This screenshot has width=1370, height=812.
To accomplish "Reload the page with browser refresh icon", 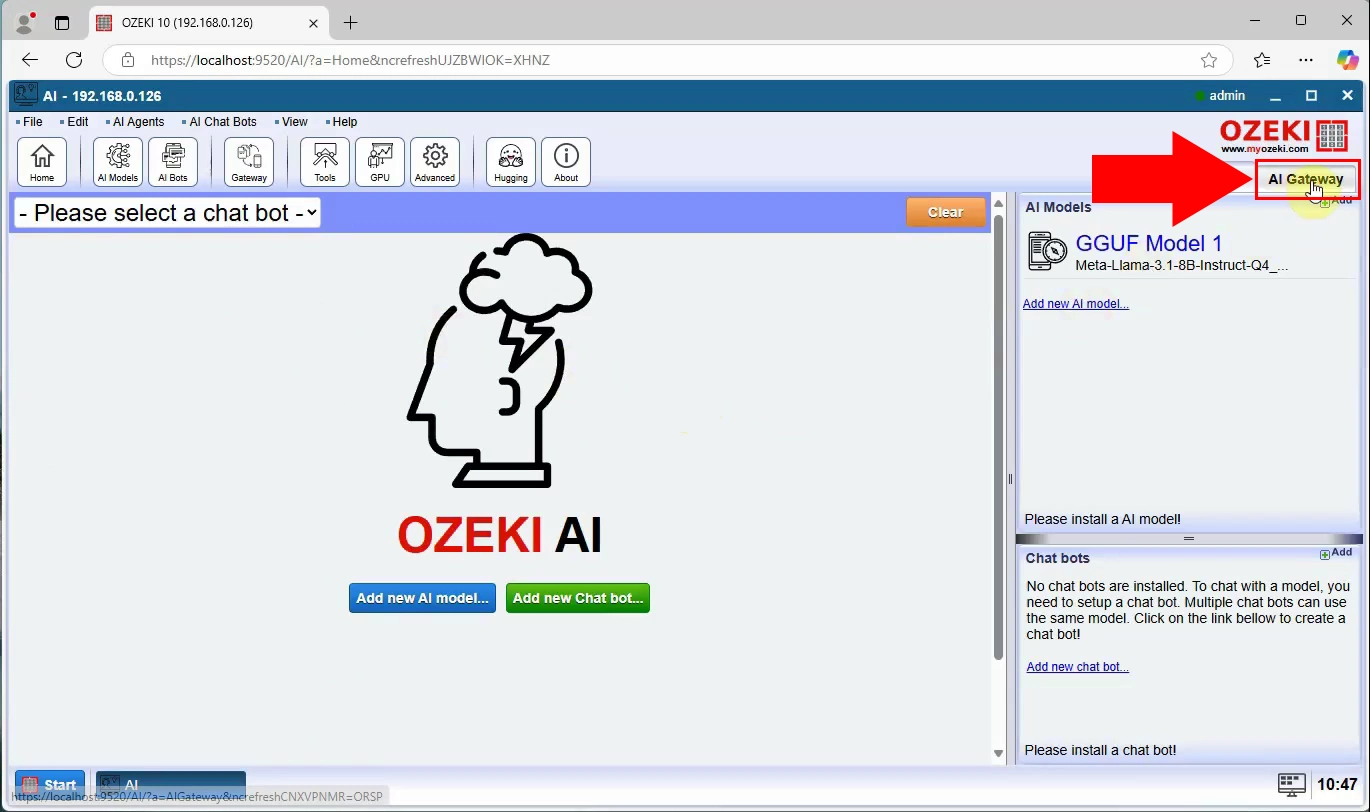I will pos(74,60).
